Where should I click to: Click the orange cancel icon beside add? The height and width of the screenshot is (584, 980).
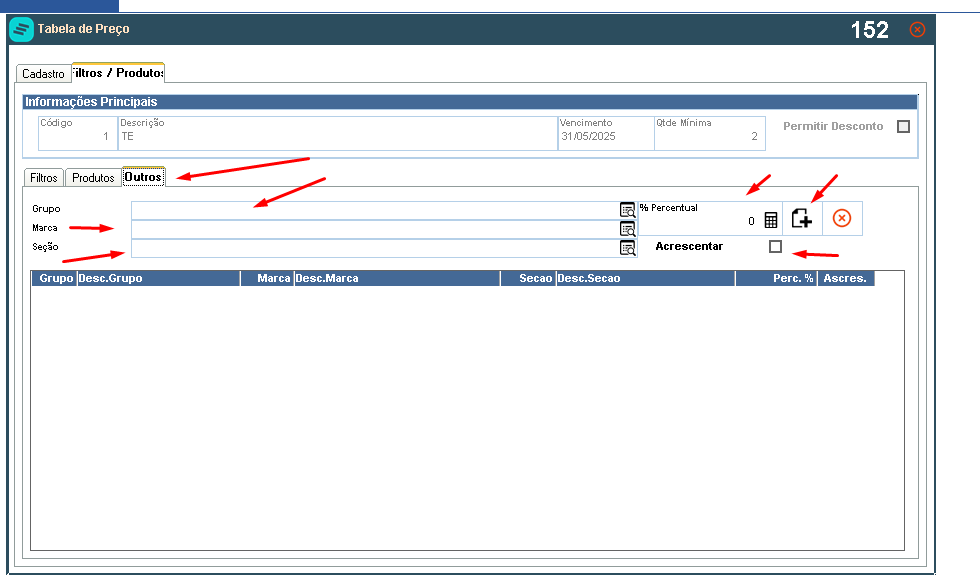tap(842, 218)
